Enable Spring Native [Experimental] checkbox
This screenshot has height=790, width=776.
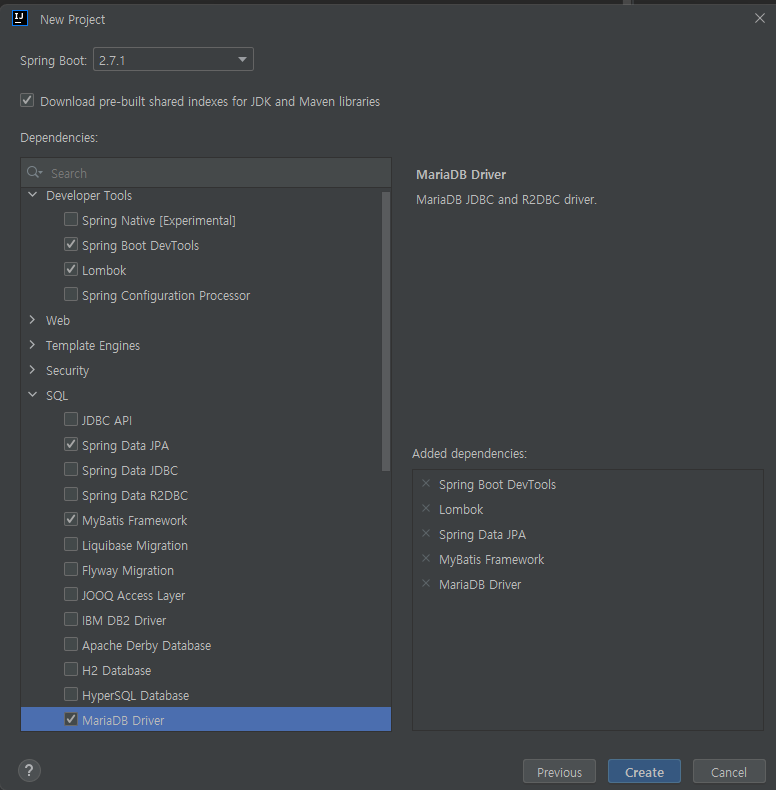tap(71, 219)
